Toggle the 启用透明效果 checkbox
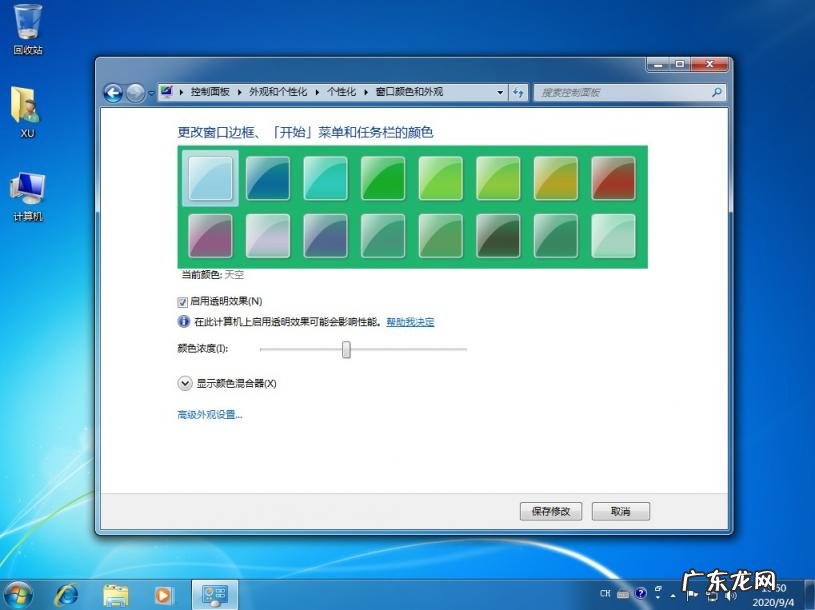 [x=183, y=301]
